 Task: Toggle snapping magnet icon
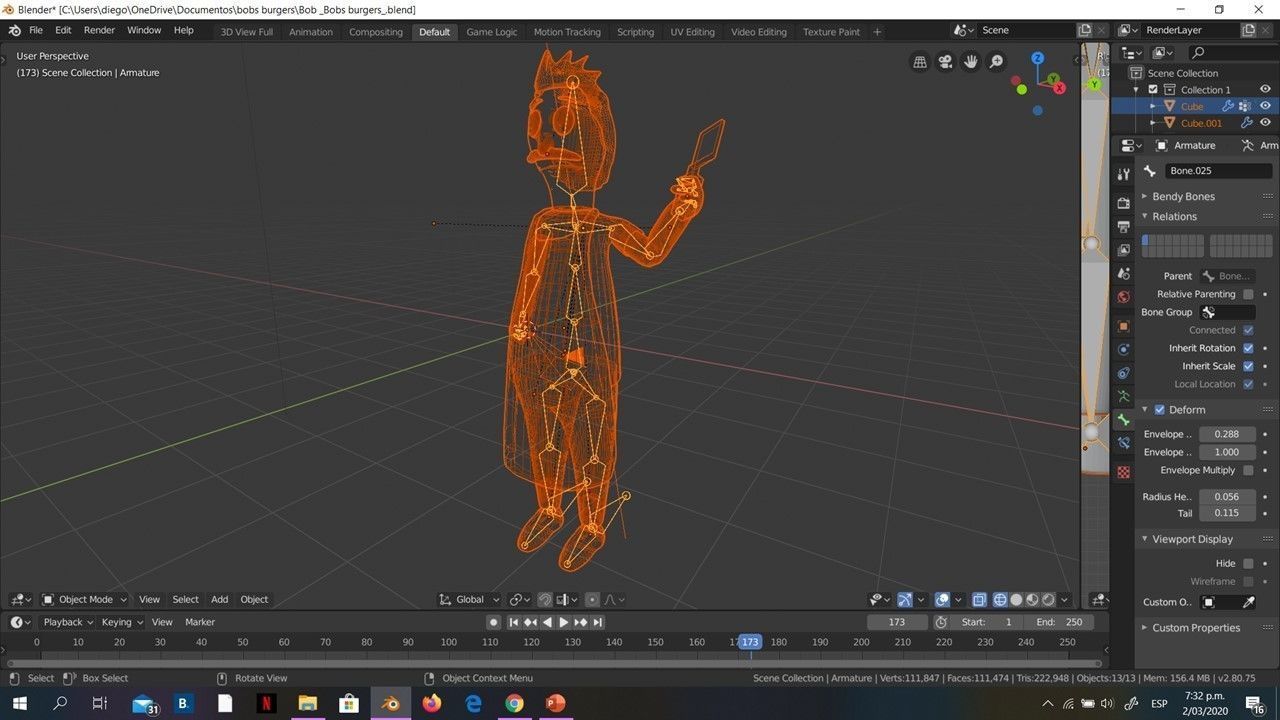pos(545,600)
